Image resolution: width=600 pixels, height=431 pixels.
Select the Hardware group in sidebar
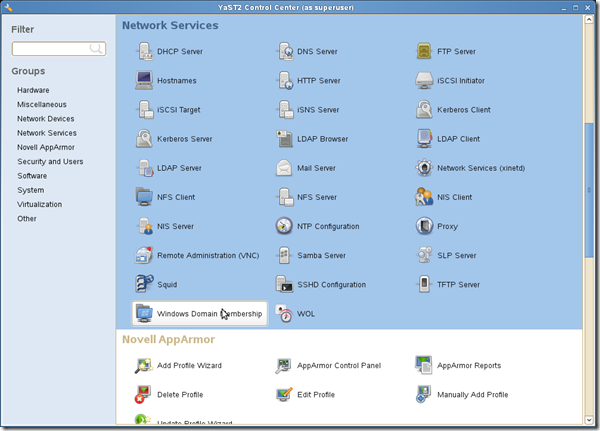[33, 90]
